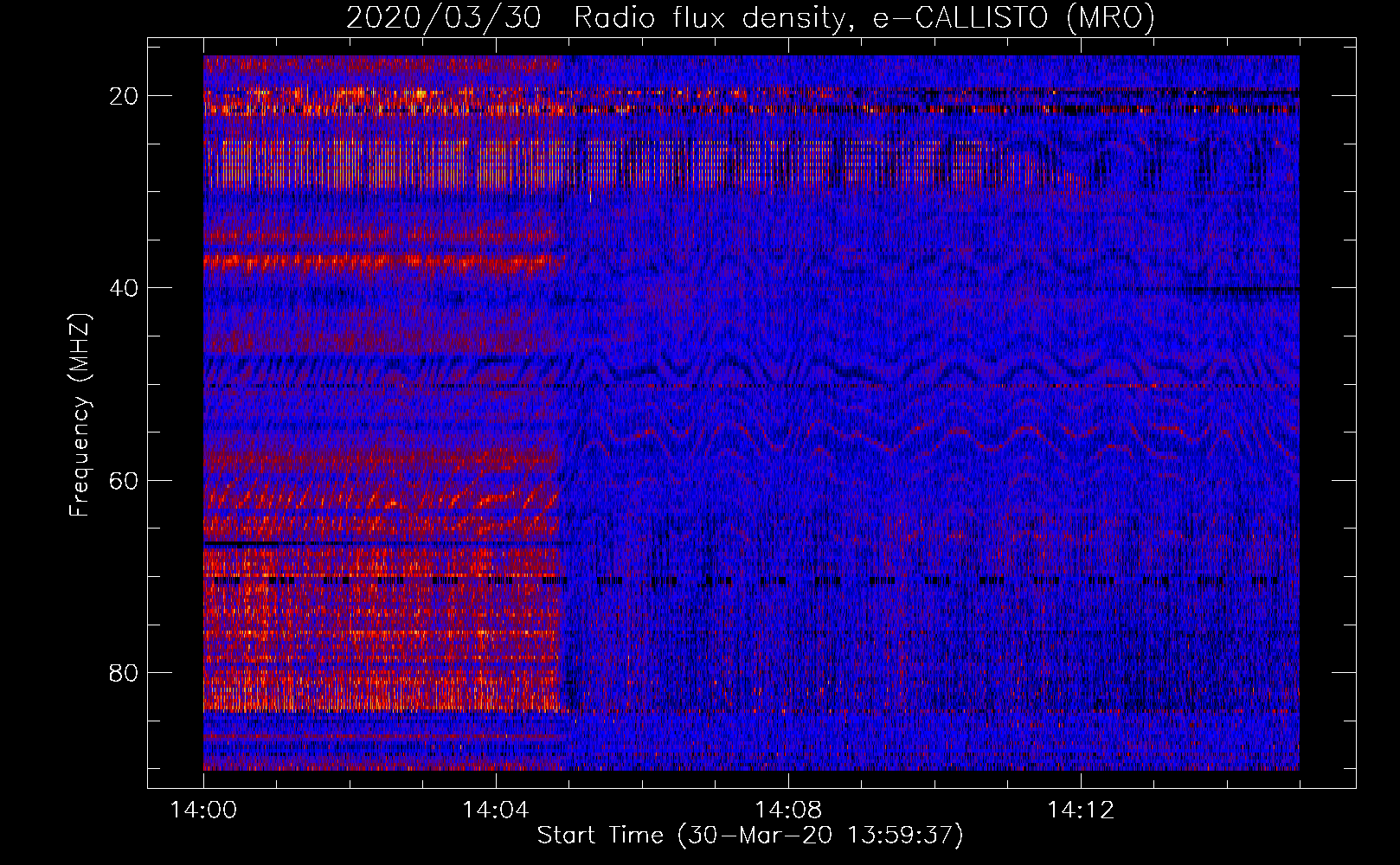Click the 14:04 time tick label
This screenshot has width=1400, height=865.
point(496,811)
